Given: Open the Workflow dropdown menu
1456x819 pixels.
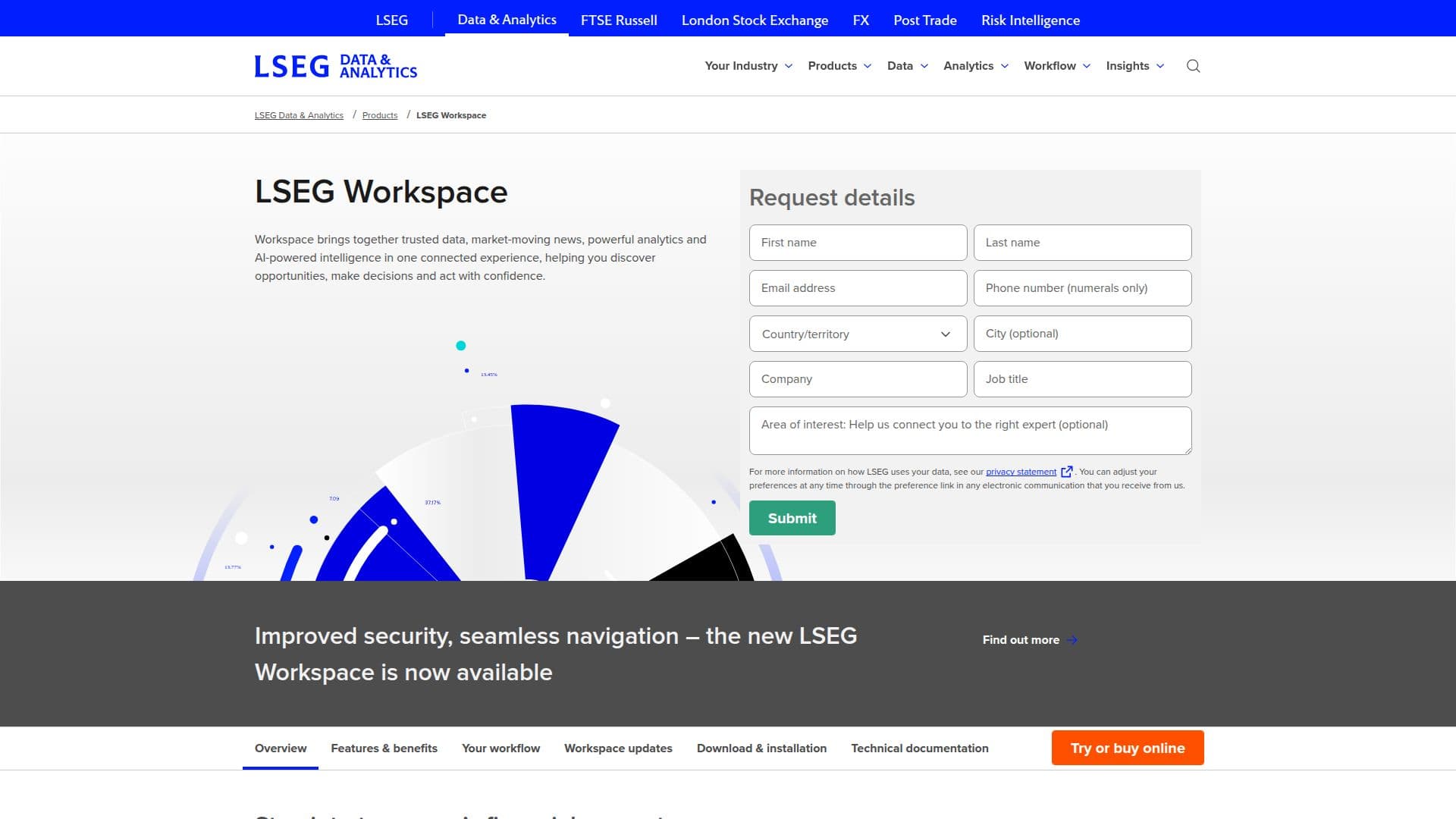Looking at the screenshot, I should [x=1057, y=66].
